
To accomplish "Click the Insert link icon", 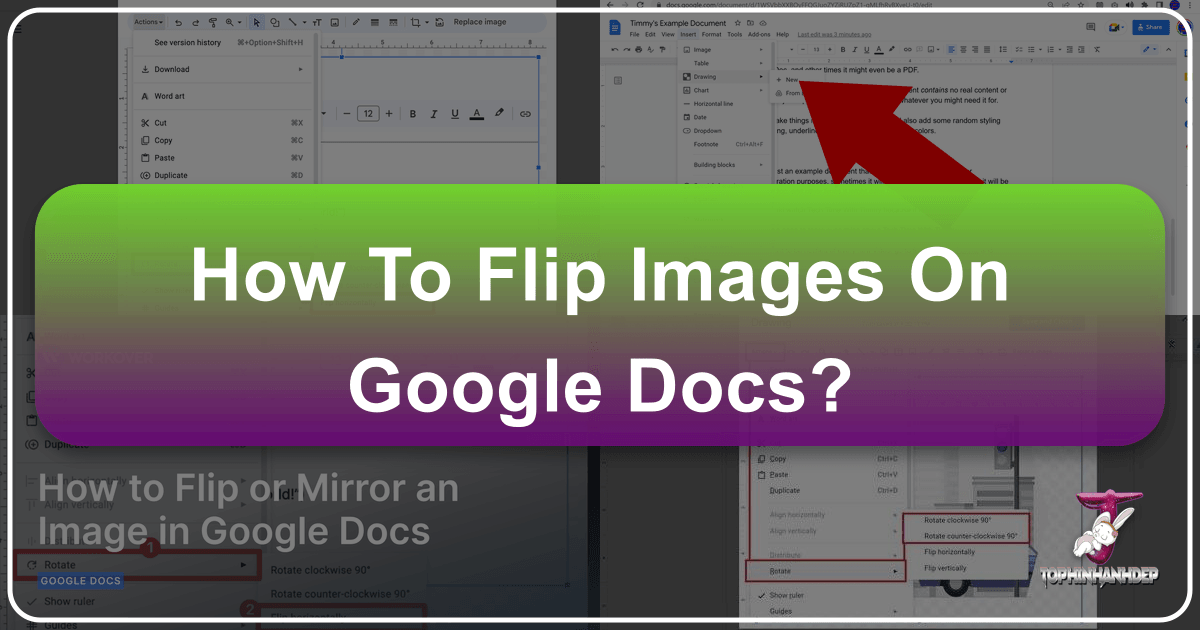I will pos(524,113).
